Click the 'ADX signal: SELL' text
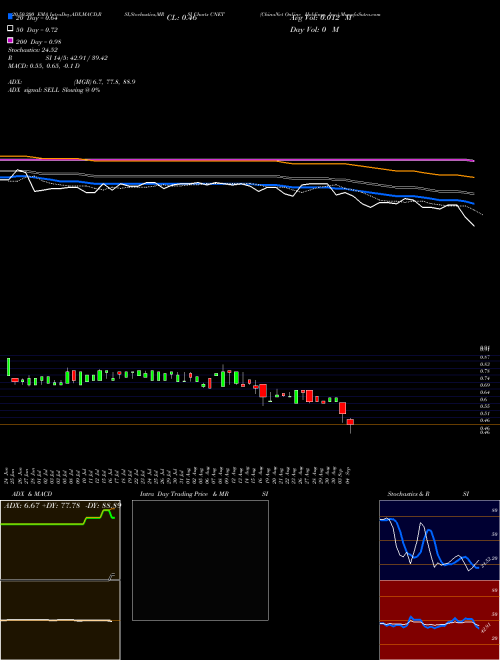 (x=34, y=90)
